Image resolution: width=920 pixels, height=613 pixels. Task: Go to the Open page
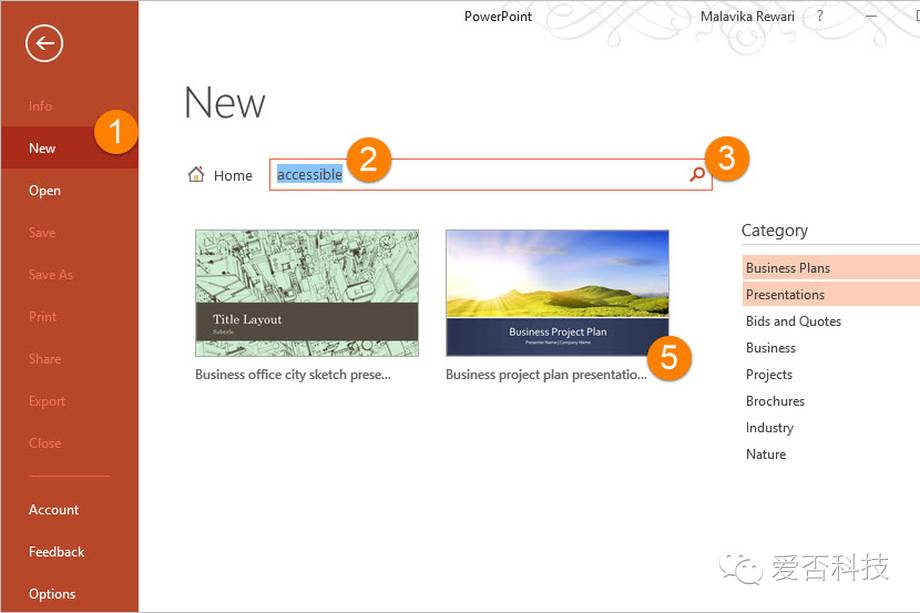[45, 191]
